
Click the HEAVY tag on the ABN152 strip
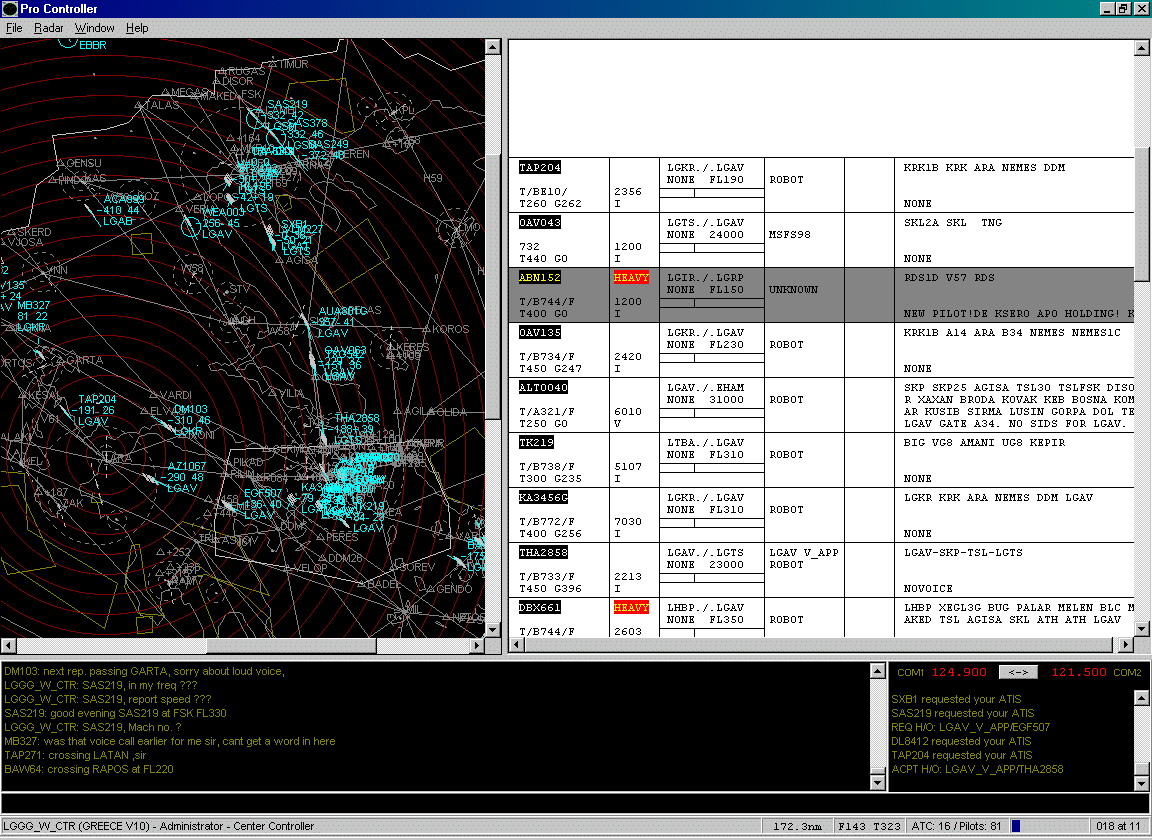coord(631,278)
